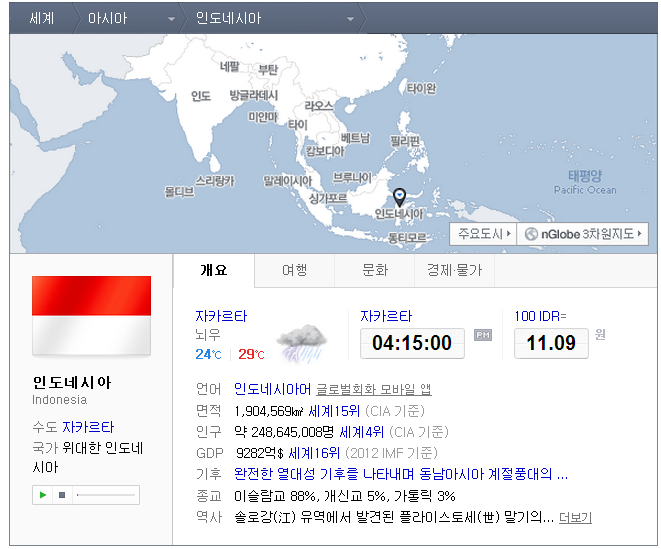The width and height of the screenshot is (661, 549).
Task: Play the national anthem audio
Action: (x=43, y=495)
